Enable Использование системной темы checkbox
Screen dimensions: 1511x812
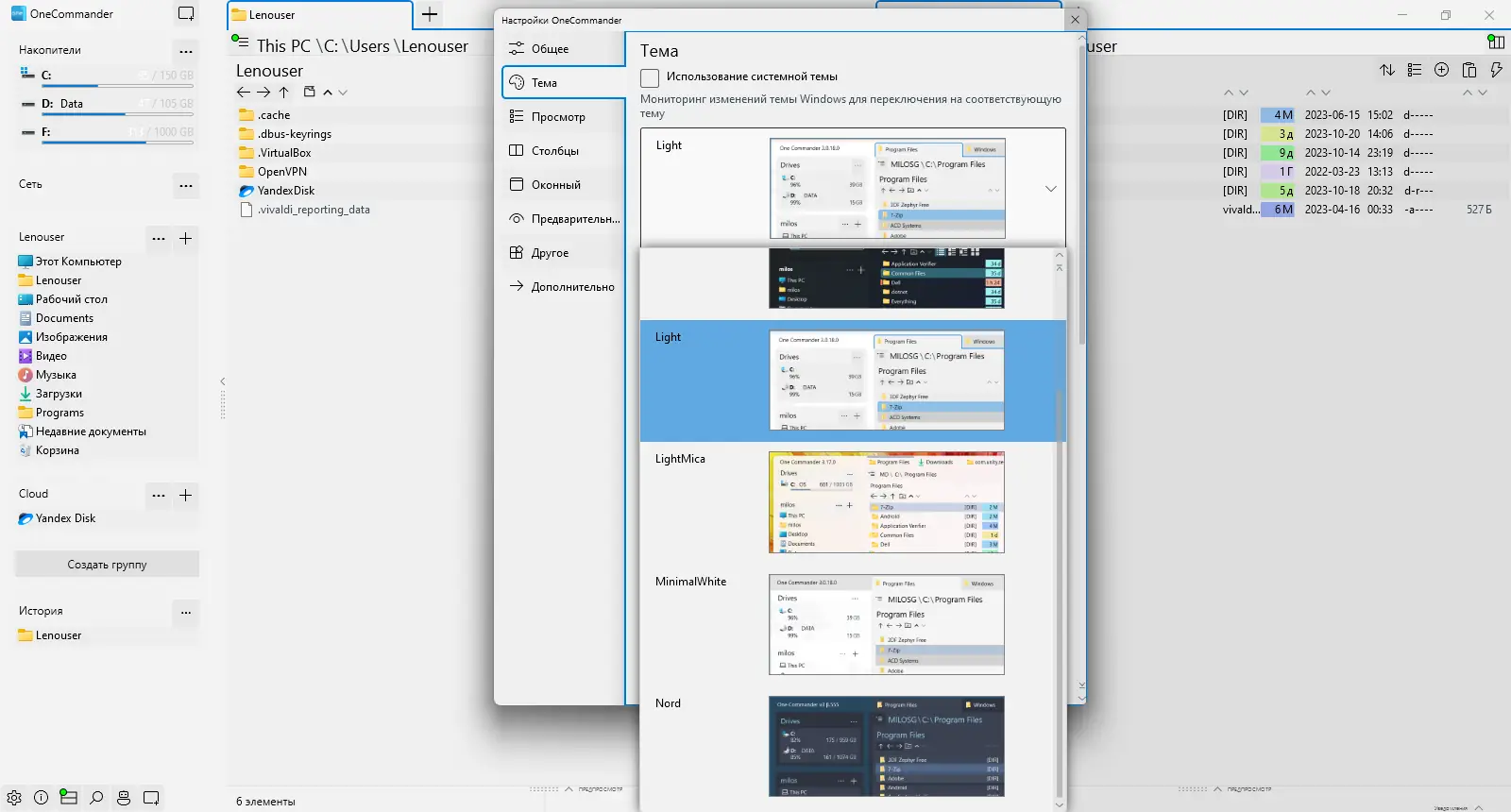pyautogui.click(x=650, y=77)
